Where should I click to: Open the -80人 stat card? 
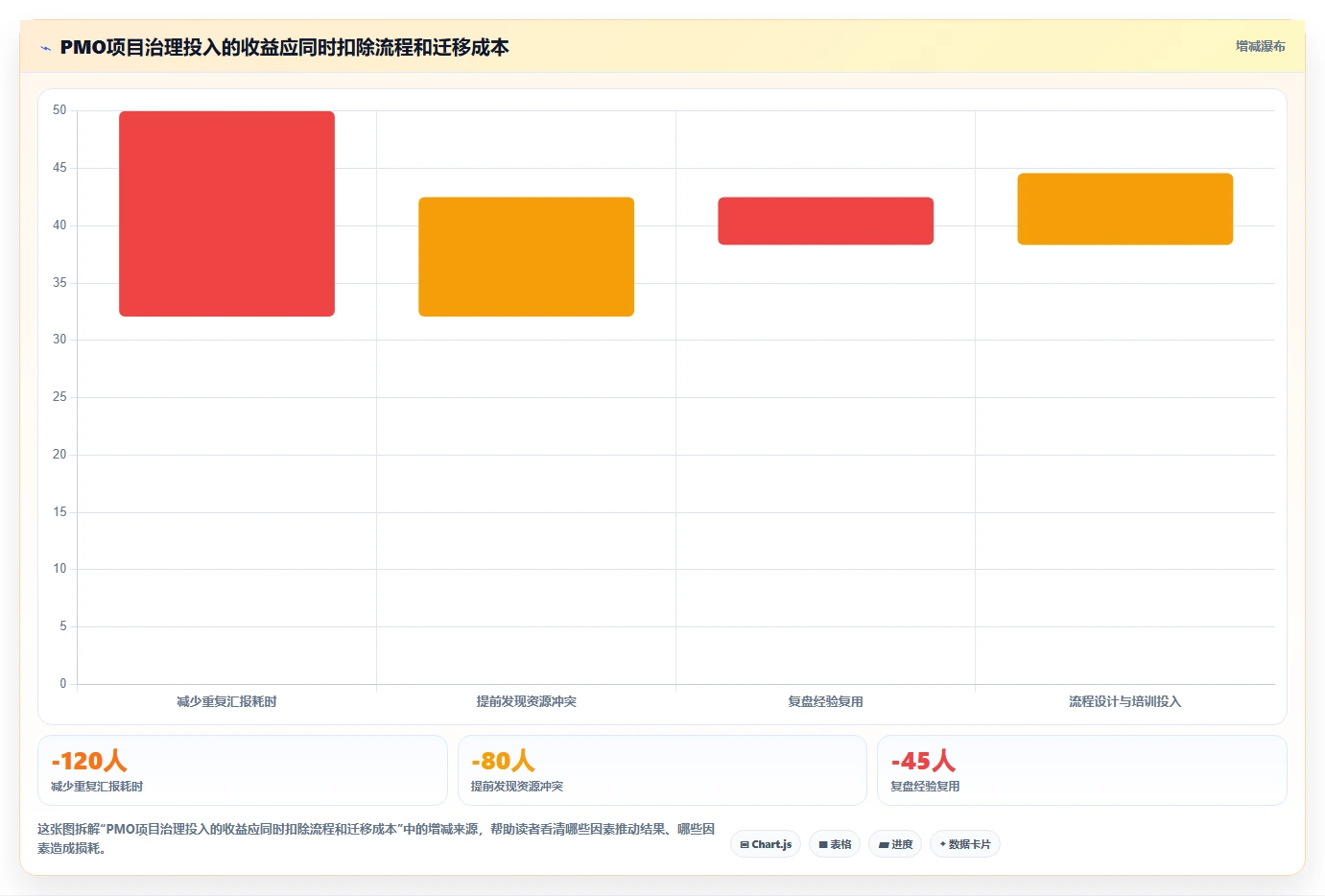[662, 770]
